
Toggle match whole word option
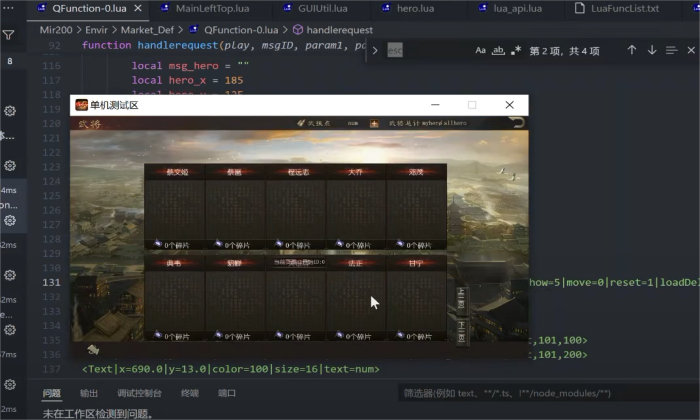point(497,50)
